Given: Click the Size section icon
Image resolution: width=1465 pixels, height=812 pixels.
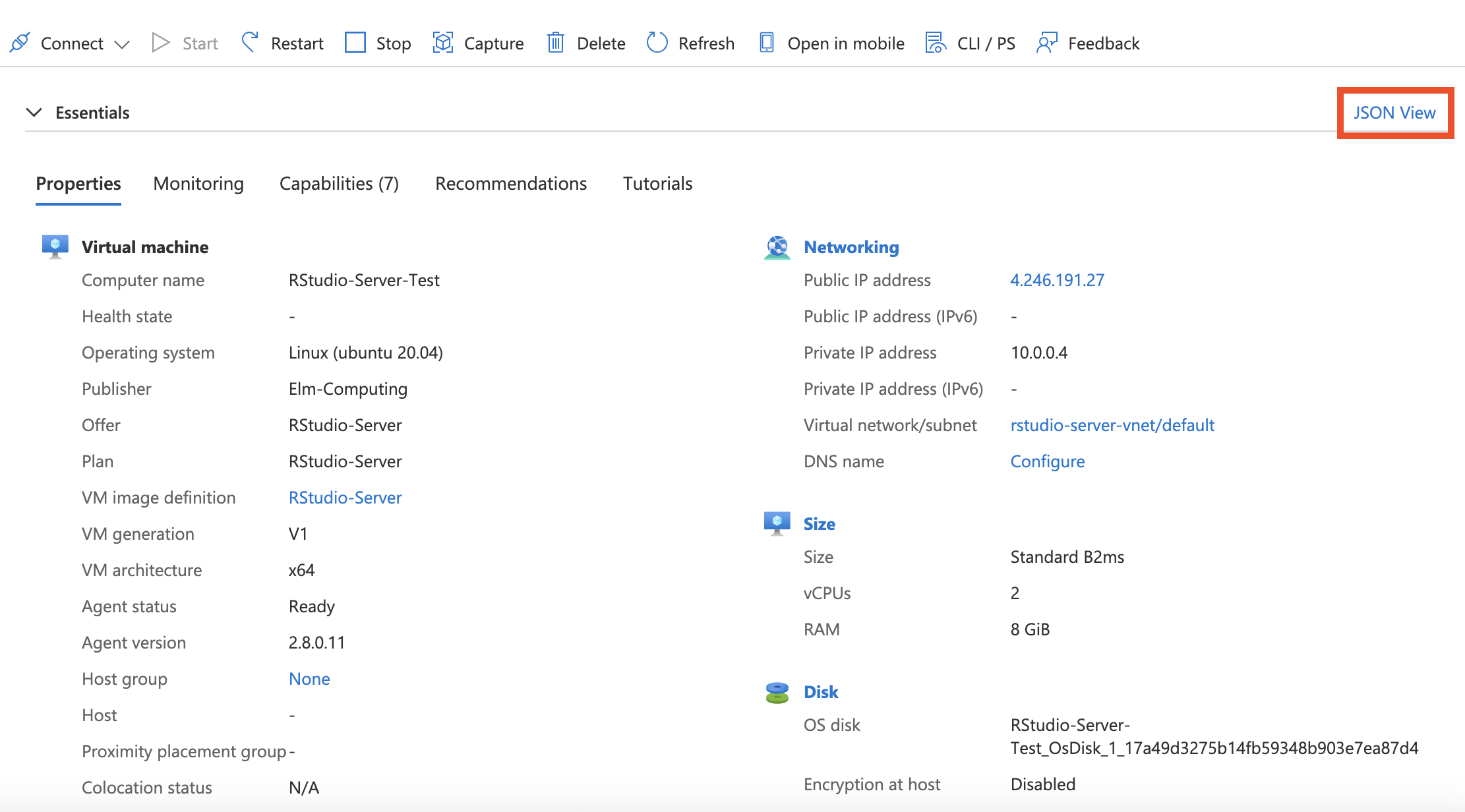Looking at the screenshot, I should [x=777, y=522].
